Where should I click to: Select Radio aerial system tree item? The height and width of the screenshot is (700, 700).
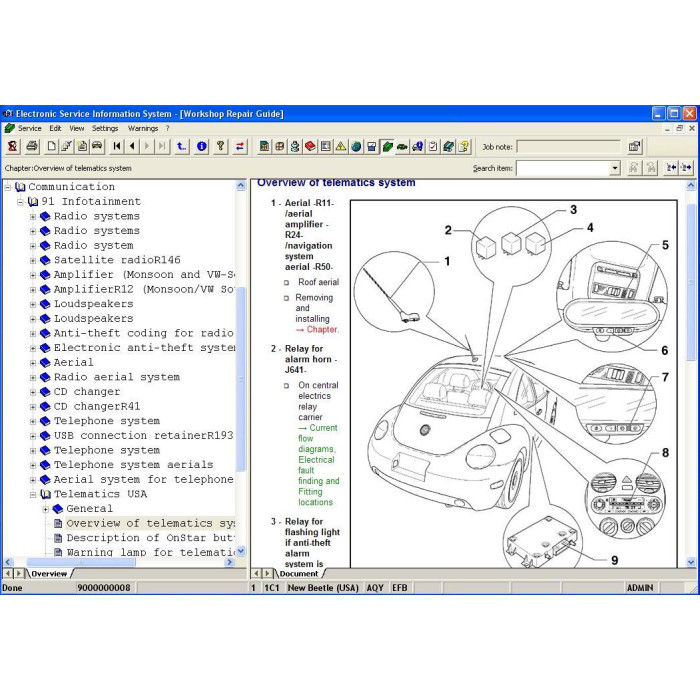(117, 377)
